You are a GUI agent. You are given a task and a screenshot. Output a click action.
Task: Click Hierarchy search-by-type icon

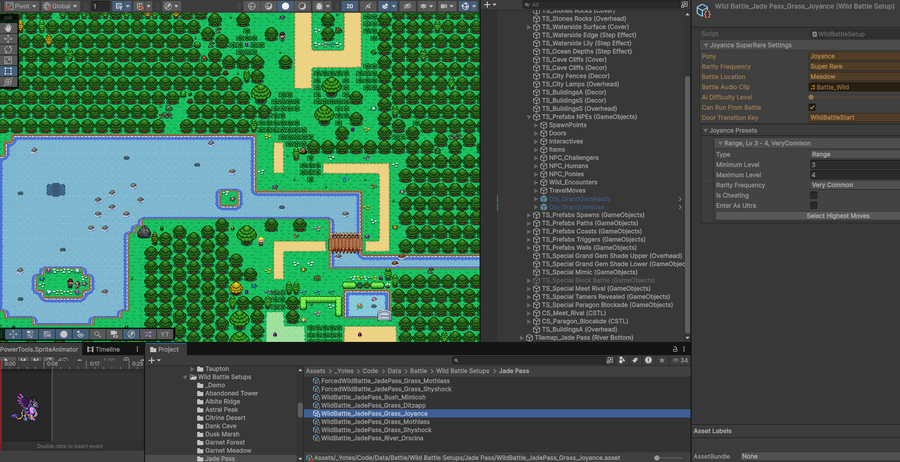tap(684, 5)
